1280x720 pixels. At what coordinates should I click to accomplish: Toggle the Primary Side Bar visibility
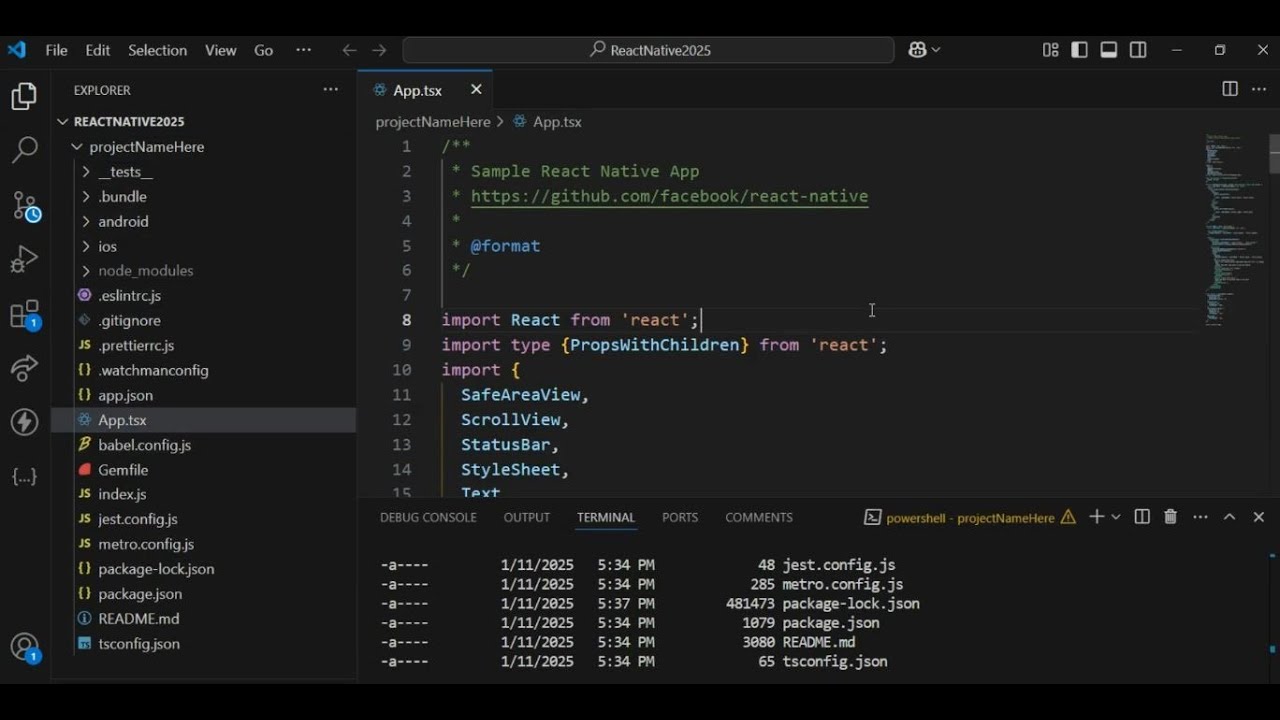click(x=1079, y=50)
